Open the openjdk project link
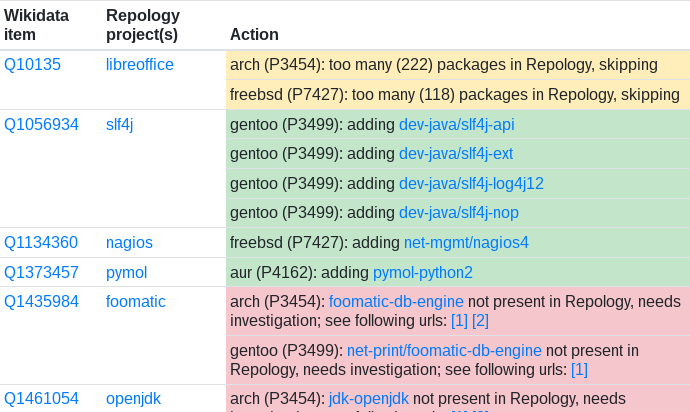Image resolution: width=690 pixels, height=412 pixels. coord(133,398)
